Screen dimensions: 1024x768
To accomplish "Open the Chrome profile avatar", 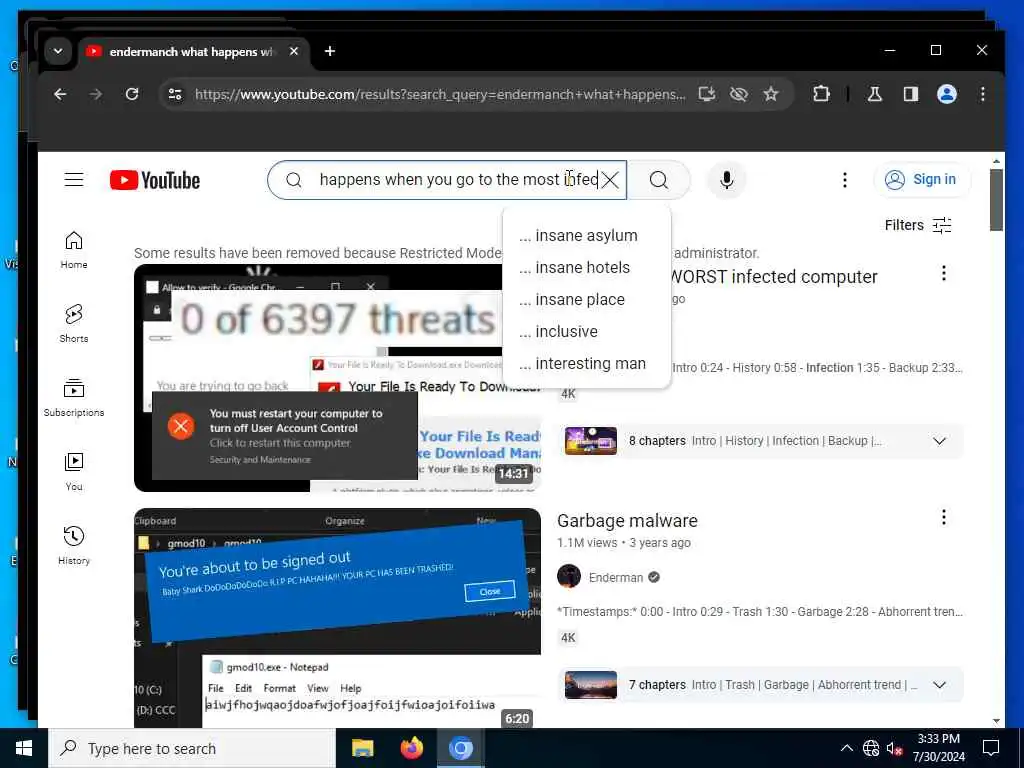I will point(947,94).
